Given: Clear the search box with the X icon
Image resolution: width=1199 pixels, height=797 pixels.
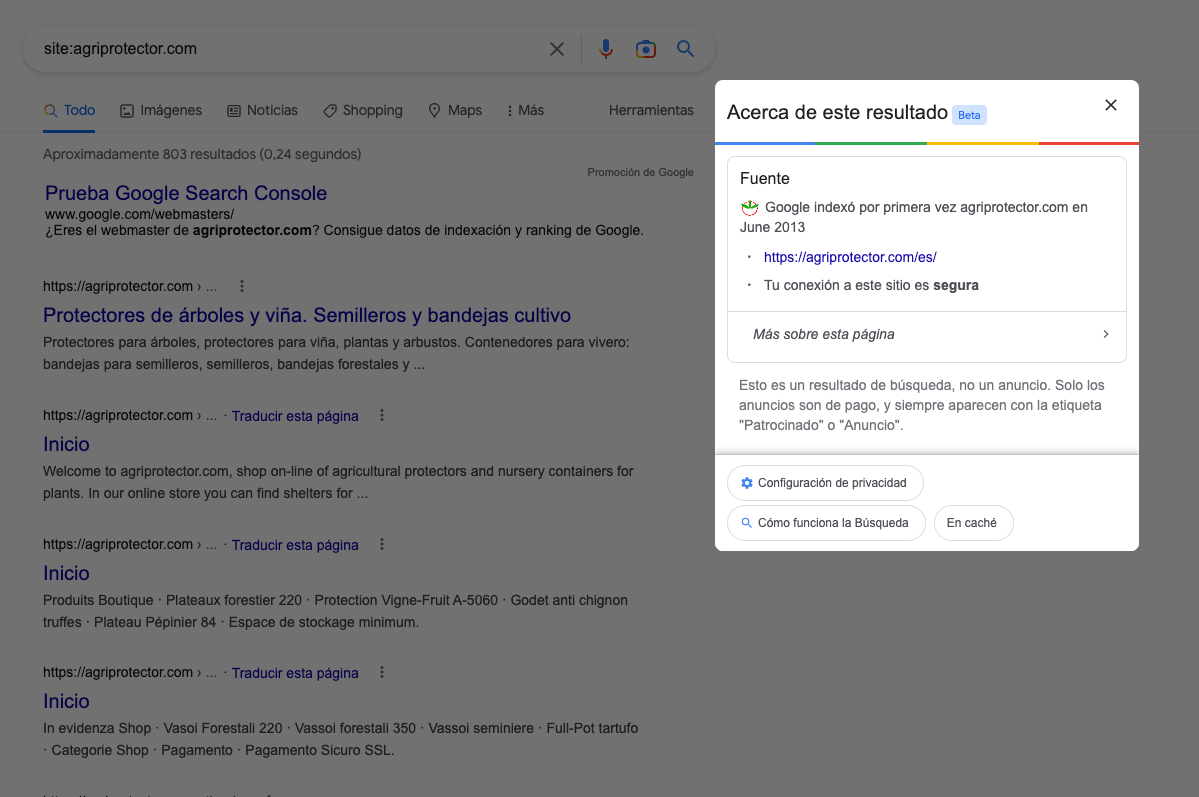Looking at the screenshot, I should coord(557,49).
